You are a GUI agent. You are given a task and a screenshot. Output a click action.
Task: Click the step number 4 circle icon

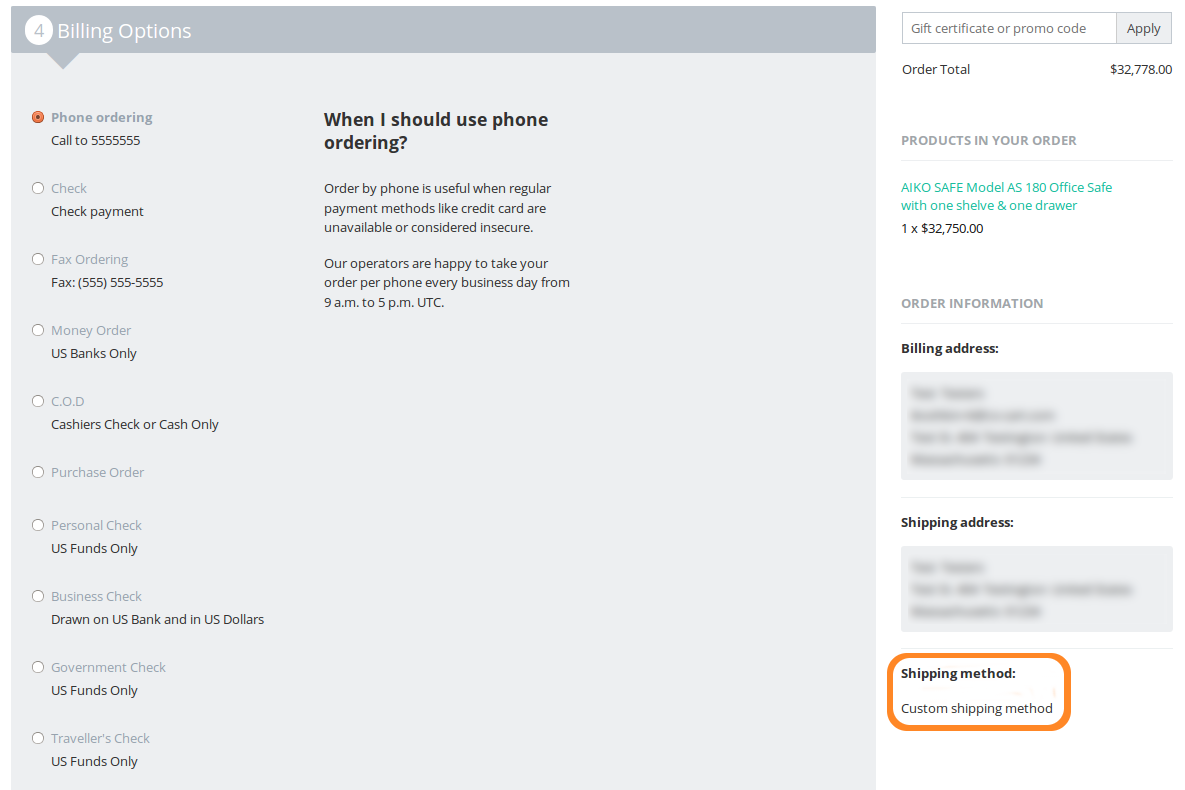39,31
